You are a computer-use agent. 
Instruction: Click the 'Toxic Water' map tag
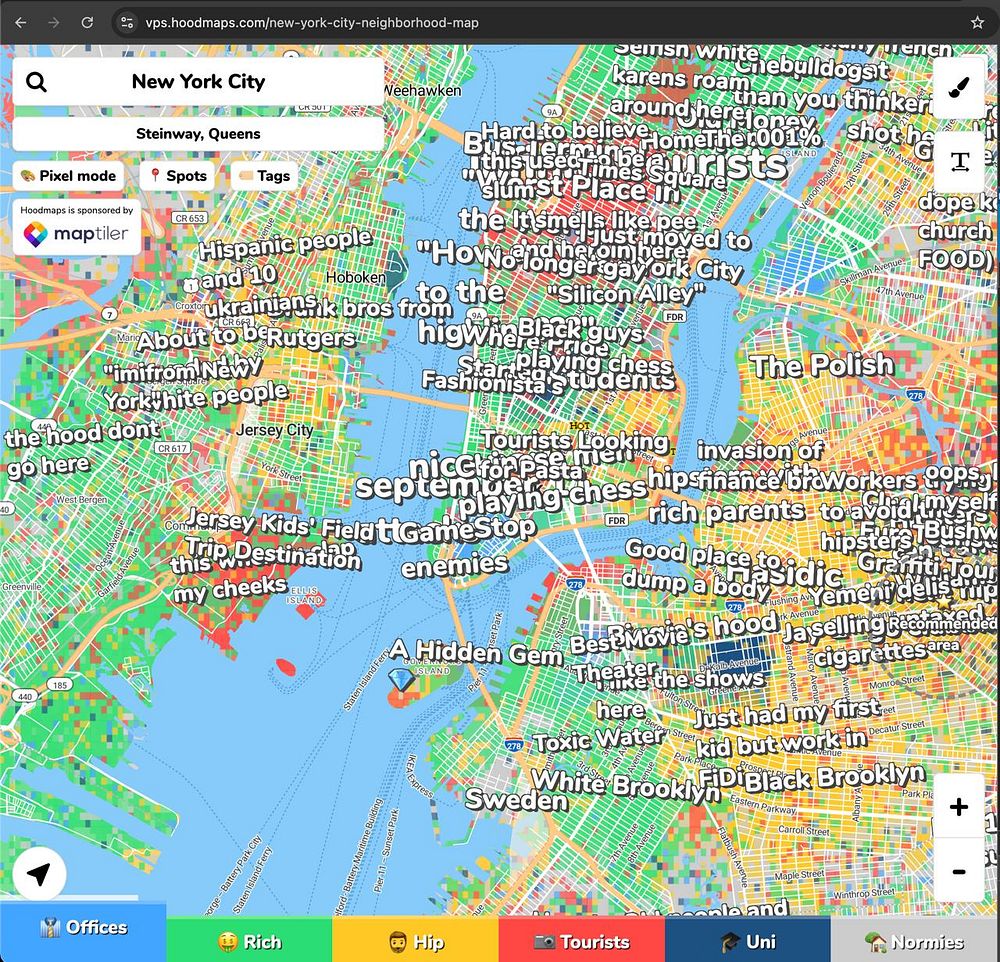click(x=598, y=740)
